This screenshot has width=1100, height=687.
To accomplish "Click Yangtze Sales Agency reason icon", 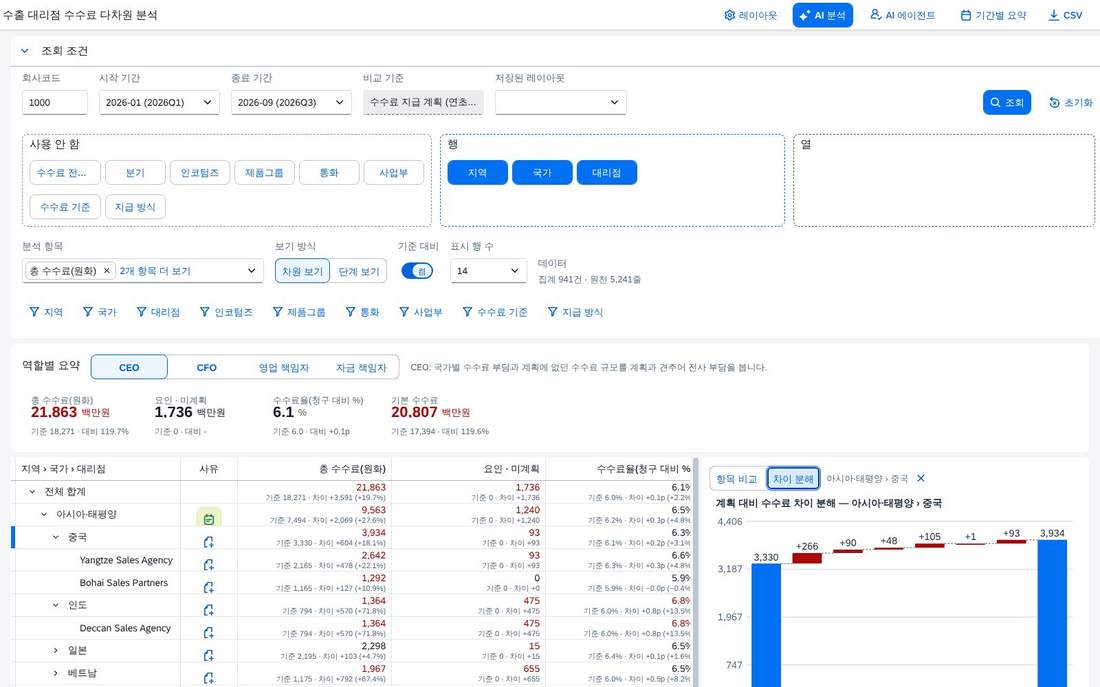I will pyautogui.click(x=208, y=564).
